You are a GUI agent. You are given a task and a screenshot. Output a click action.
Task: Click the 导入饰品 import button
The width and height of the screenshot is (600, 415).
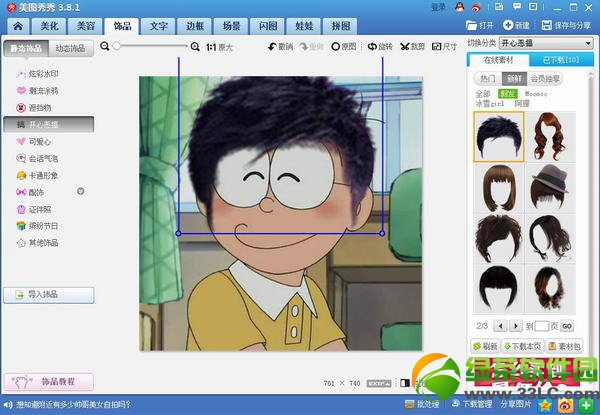click(x=48, y=294)
